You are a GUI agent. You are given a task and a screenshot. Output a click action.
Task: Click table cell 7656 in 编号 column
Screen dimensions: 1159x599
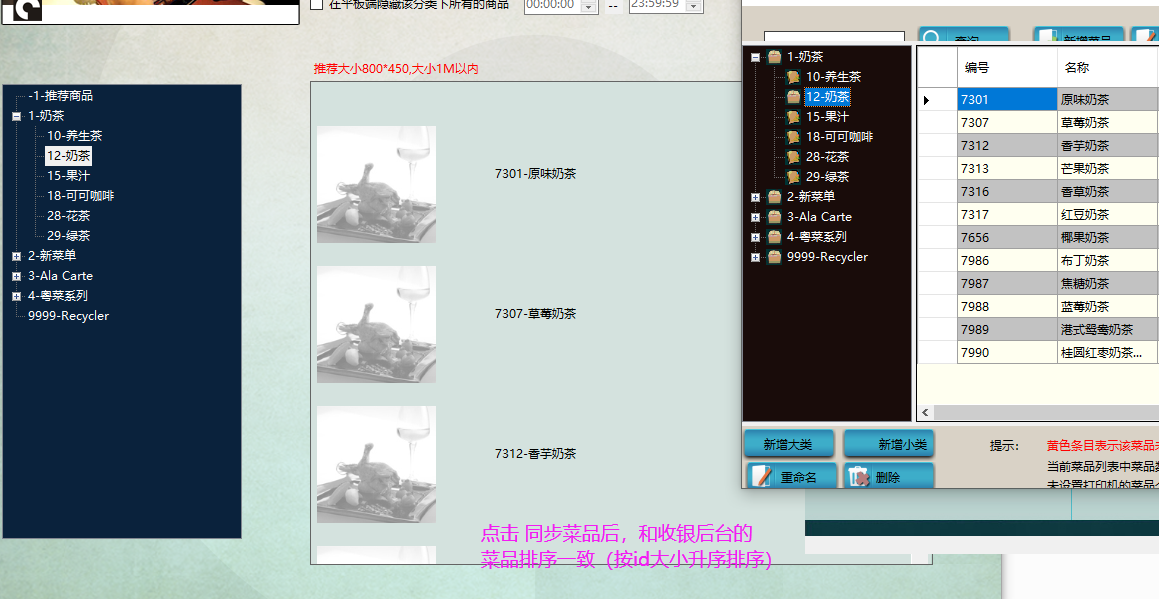click(1007, 237)
